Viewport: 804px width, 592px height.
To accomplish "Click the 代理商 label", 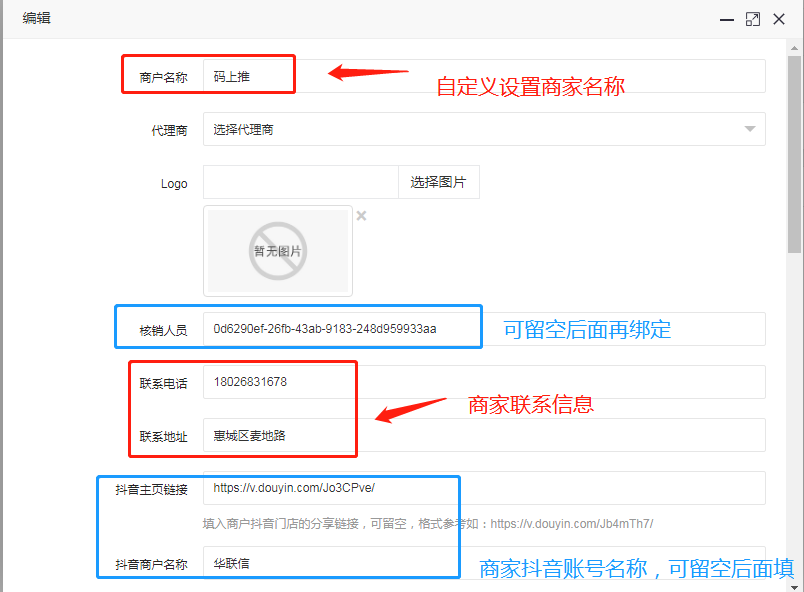I will click(169, 130).
